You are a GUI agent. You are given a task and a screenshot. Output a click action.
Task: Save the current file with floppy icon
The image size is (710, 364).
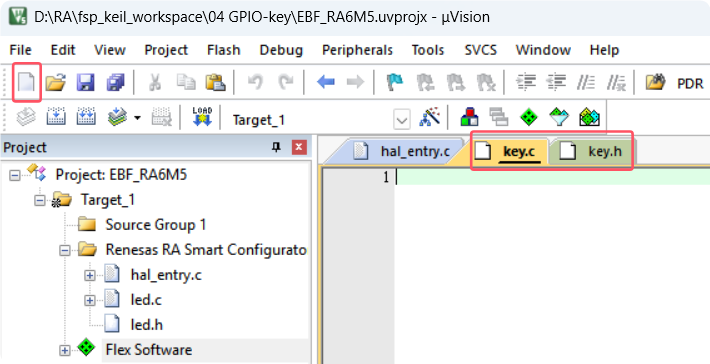click(86, 83)
